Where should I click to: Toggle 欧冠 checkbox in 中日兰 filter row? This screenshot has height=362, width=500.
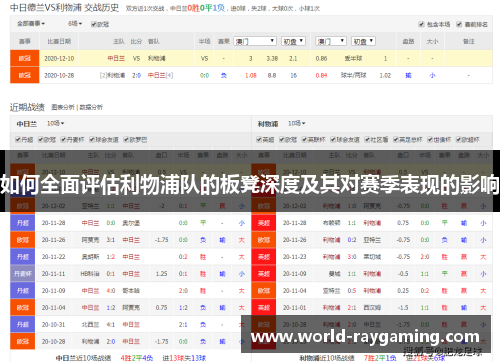[x=41, y=140]
